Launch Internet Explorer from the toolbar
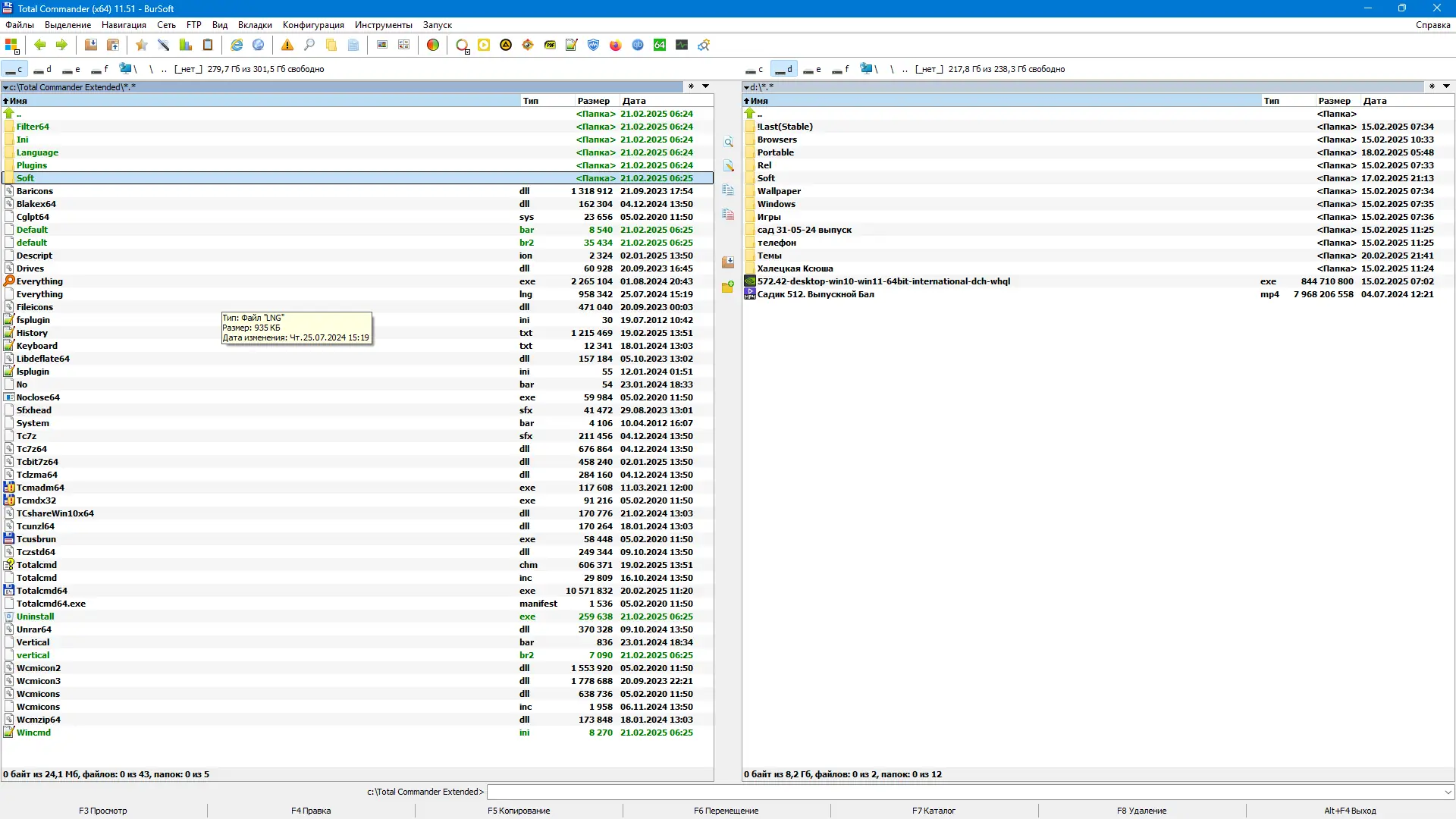The width and height of the screenshot is (1456, 819). point(237,45)
